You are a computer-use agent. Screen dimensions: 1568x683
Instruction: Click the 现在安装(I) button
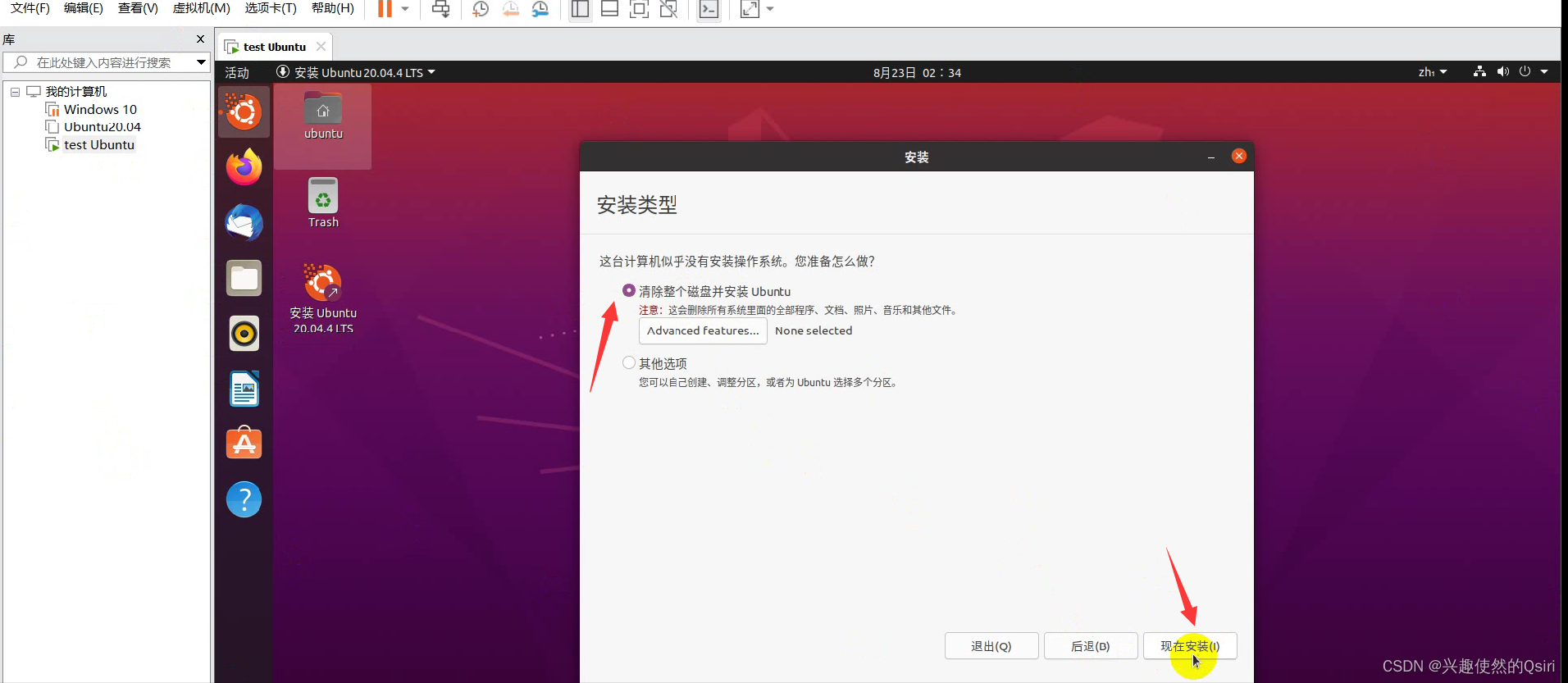pyautogui.click(x=1190, y=646)
